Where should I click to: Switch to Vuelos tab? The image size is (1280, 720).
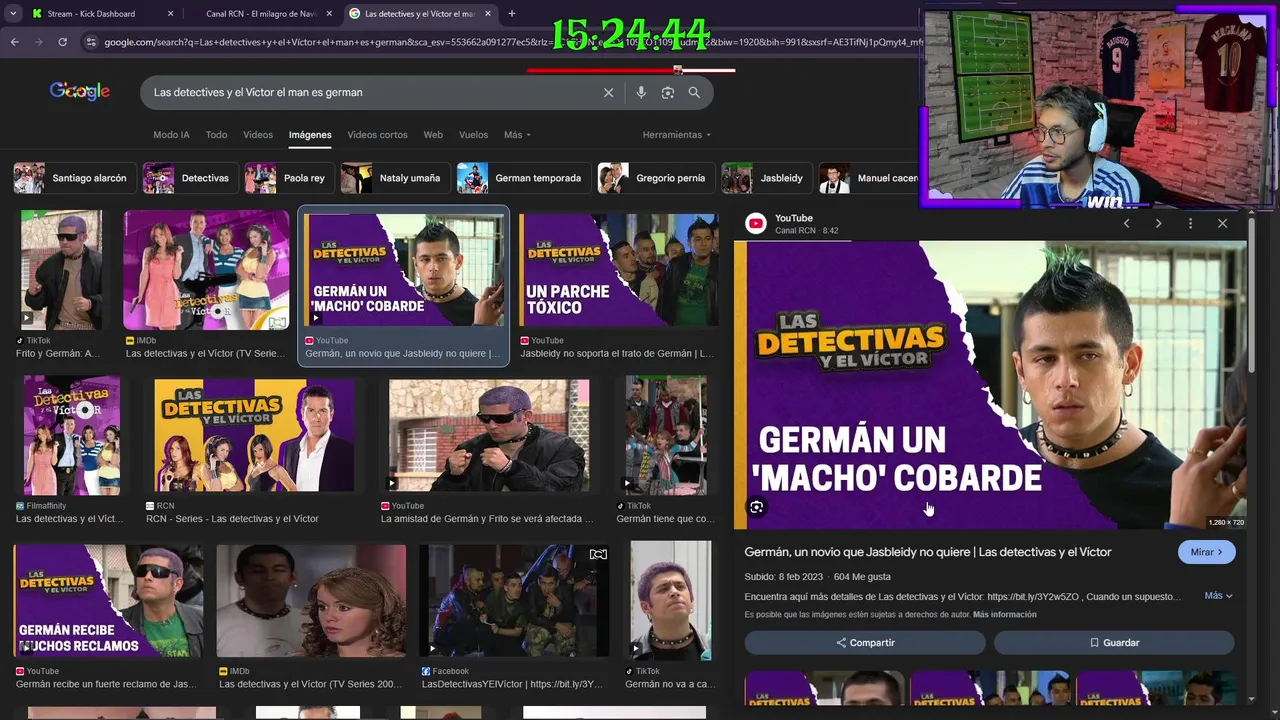473,135
